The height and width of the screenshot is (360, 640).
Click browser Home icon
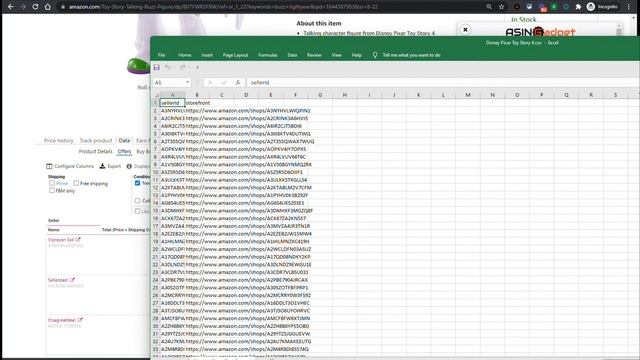coord(48,7)
